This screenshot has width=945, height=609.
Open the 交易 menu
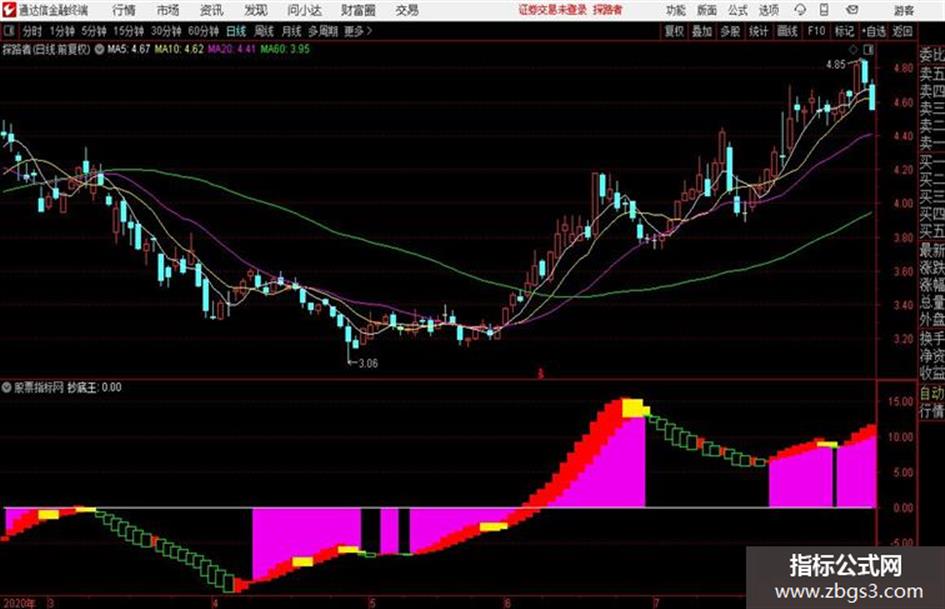pyautogui.click(x=407, y=10)
